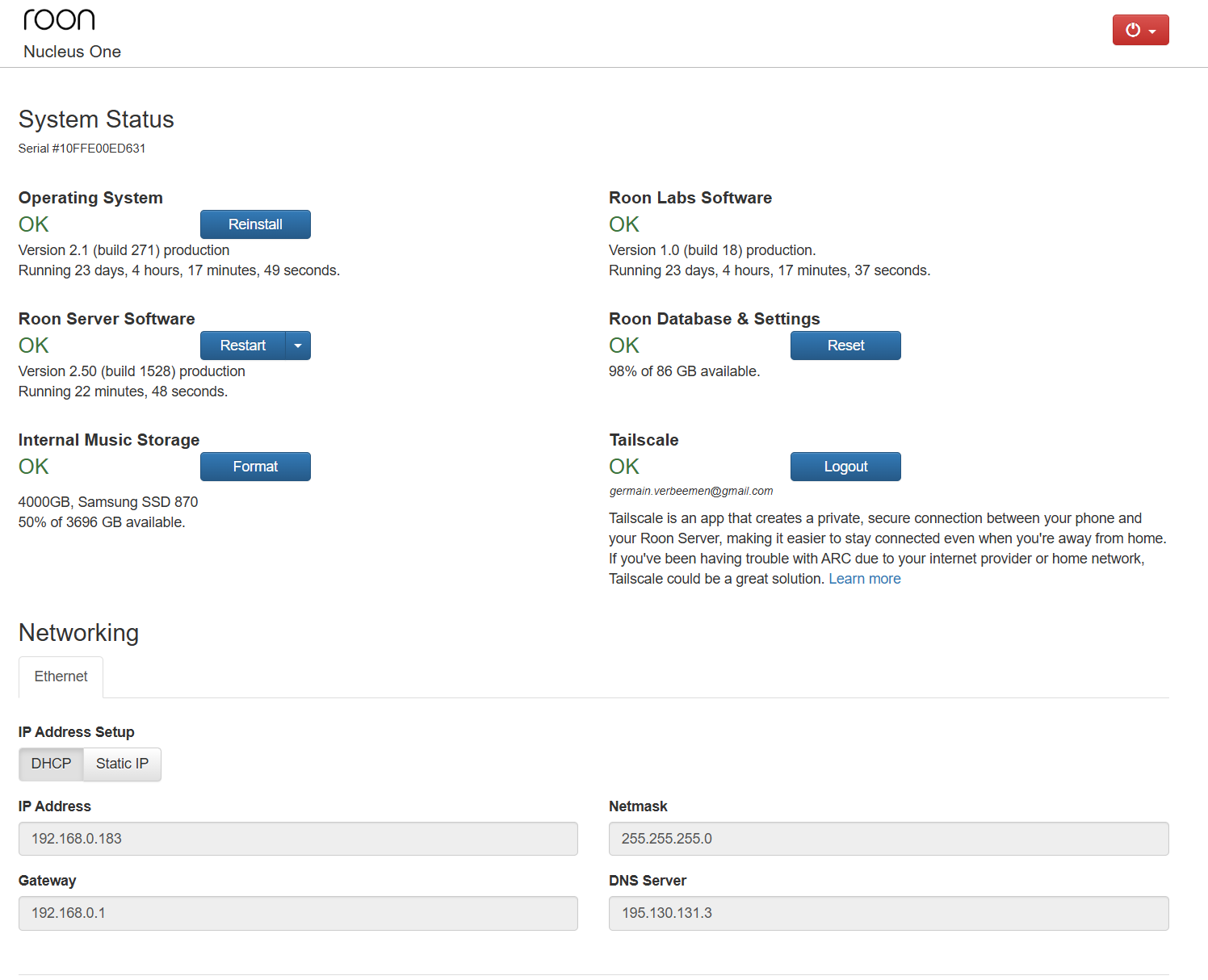The image size is (1208, 980).
Task: Expand the Restart button dropdown arrow
Action: 298,346
